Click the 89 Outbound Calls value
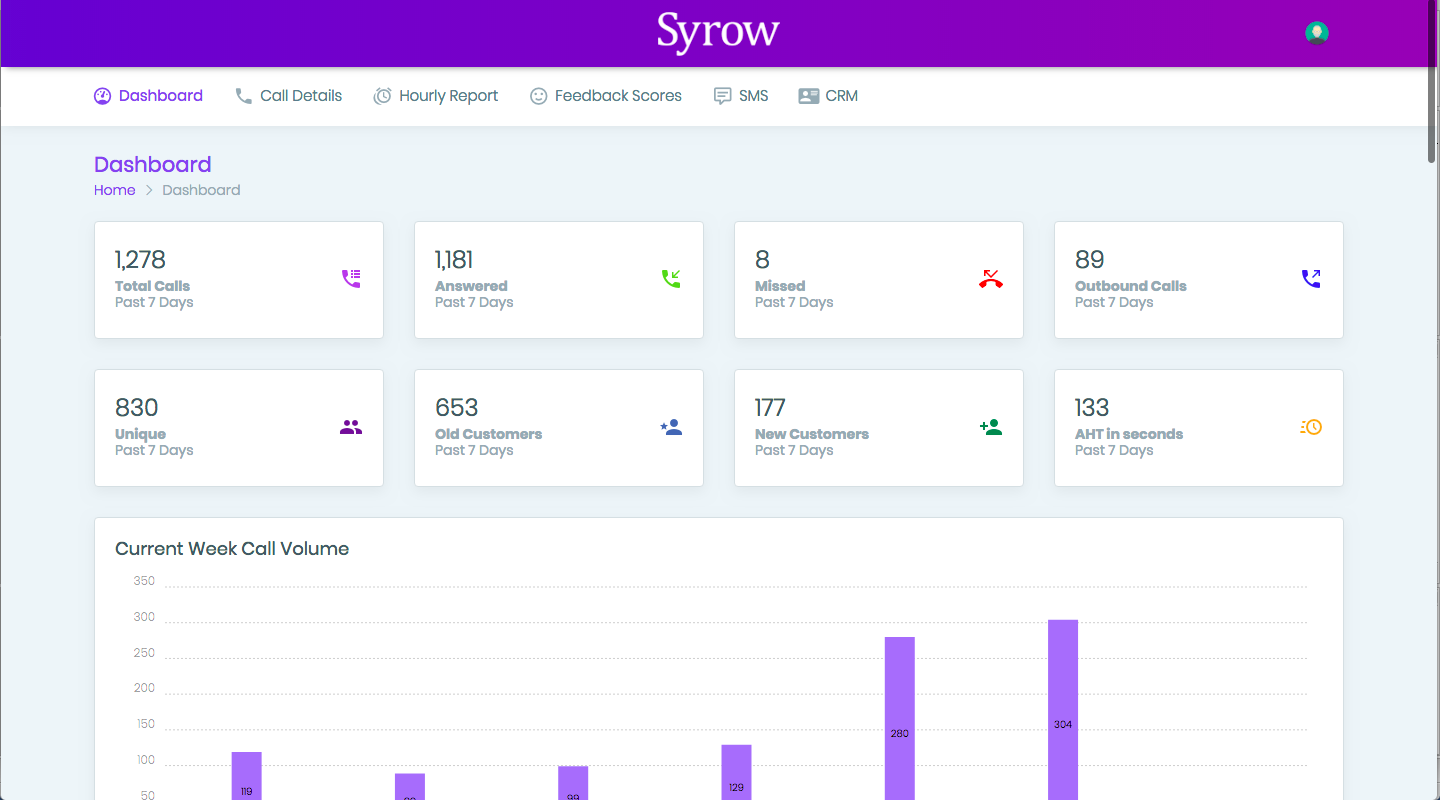 click(x=1089, y=260)
